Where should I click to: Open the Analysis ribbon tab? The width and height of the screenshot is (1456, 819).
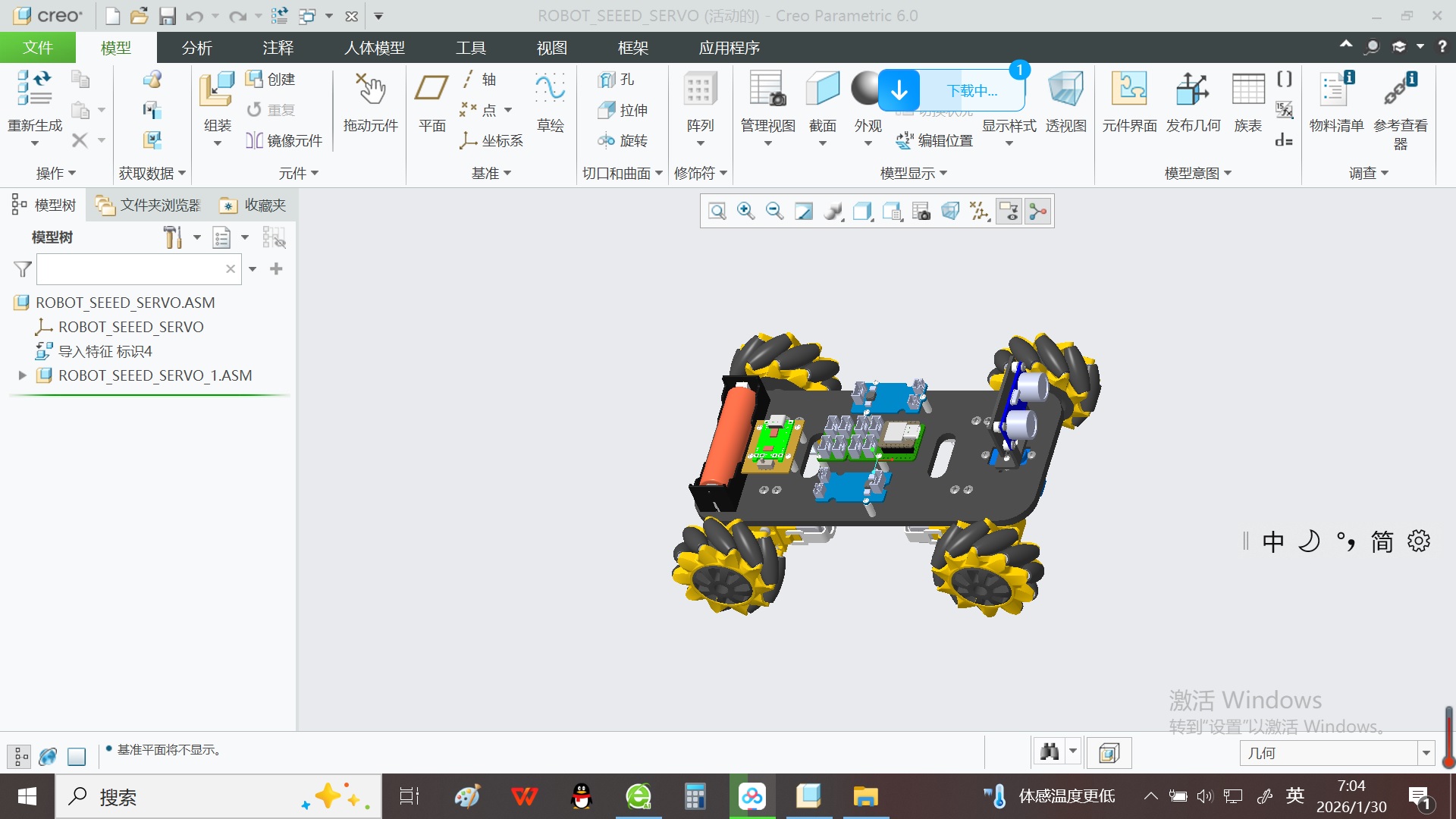(196, 48)
